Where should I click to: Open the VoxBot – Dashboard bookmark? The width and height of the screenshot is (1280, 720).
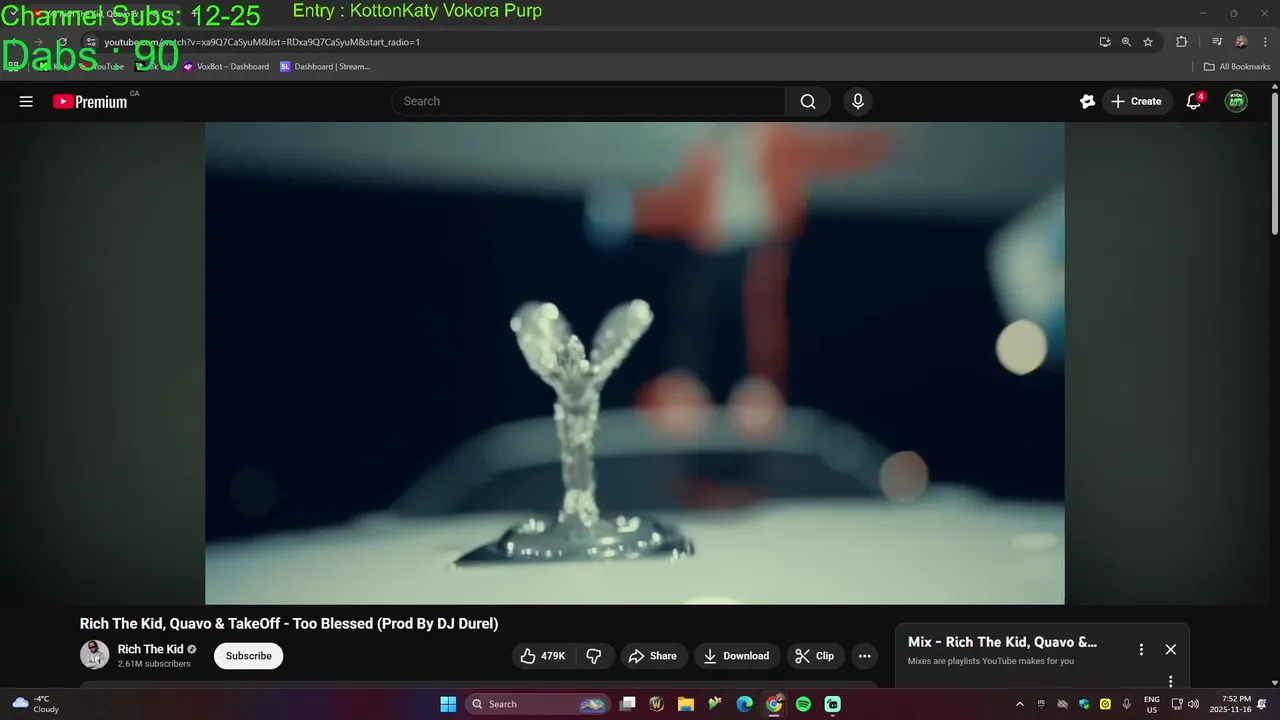(226, 67)
